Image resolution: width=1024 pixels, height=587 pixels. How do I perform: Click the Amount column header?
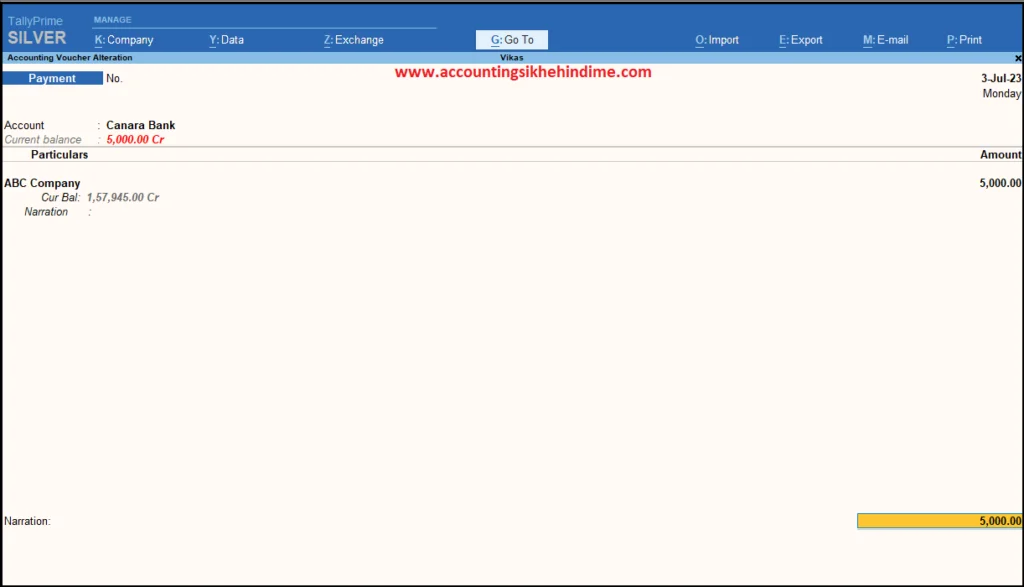click(x=1000, y=155)
